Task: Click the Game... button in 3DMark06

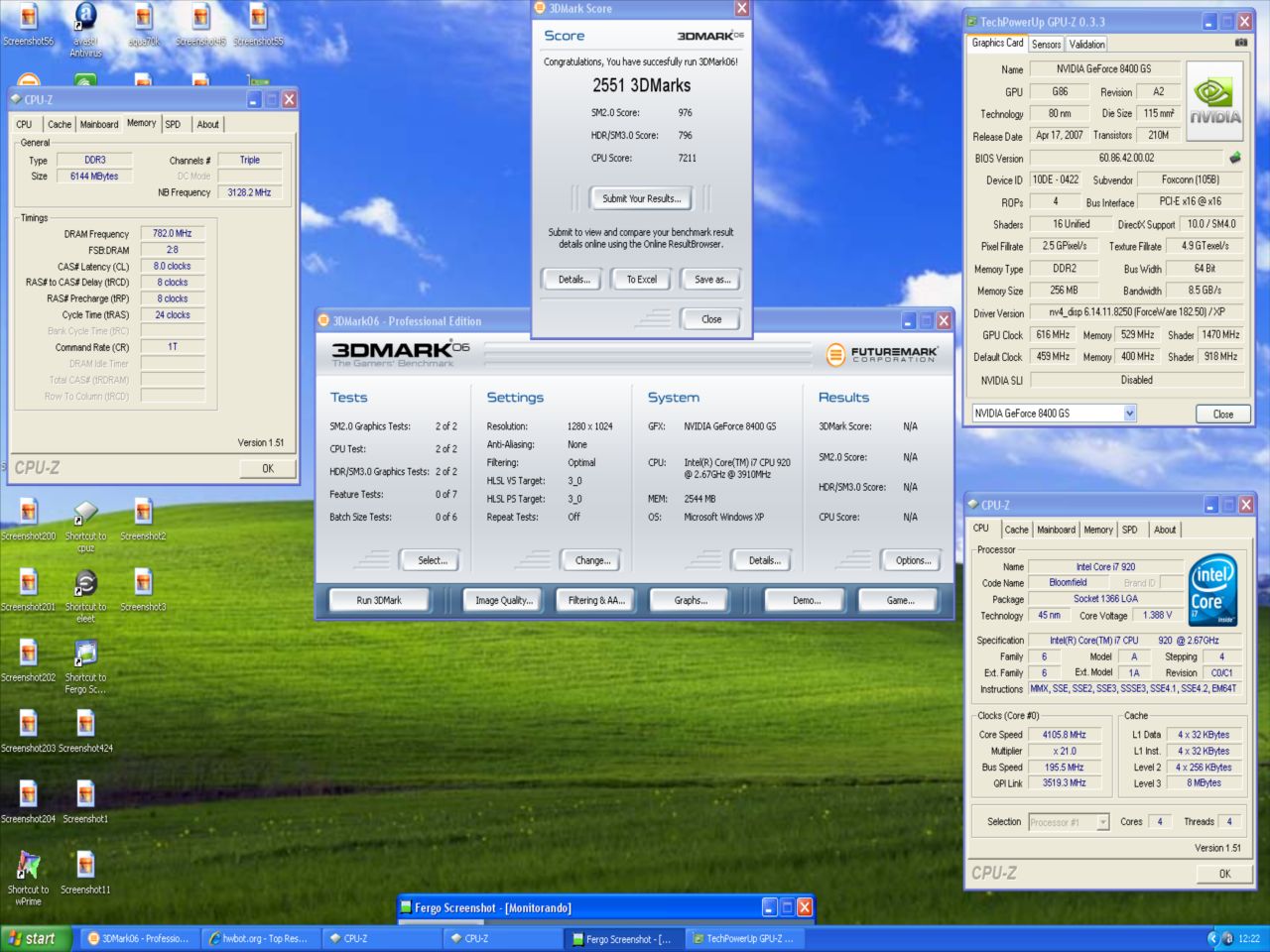Action: (900, 600)
